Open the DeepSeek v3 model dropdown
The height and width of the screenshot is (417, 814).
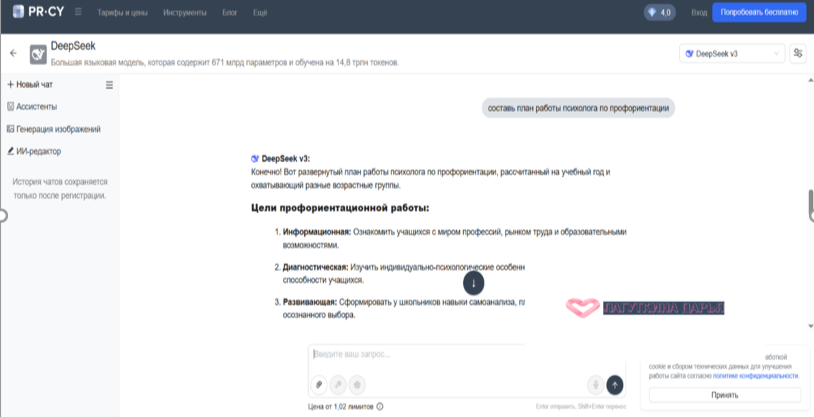pos(732,53)
